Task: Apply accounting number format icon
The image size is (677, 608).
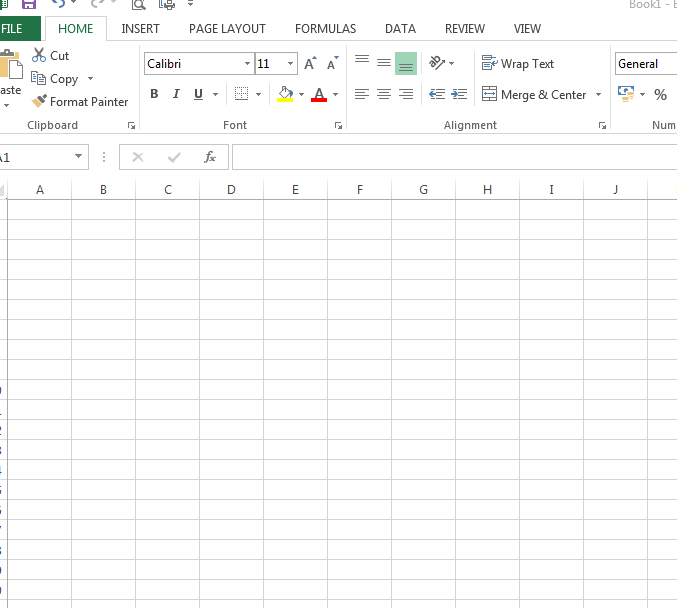Action: tap(626, 94)
